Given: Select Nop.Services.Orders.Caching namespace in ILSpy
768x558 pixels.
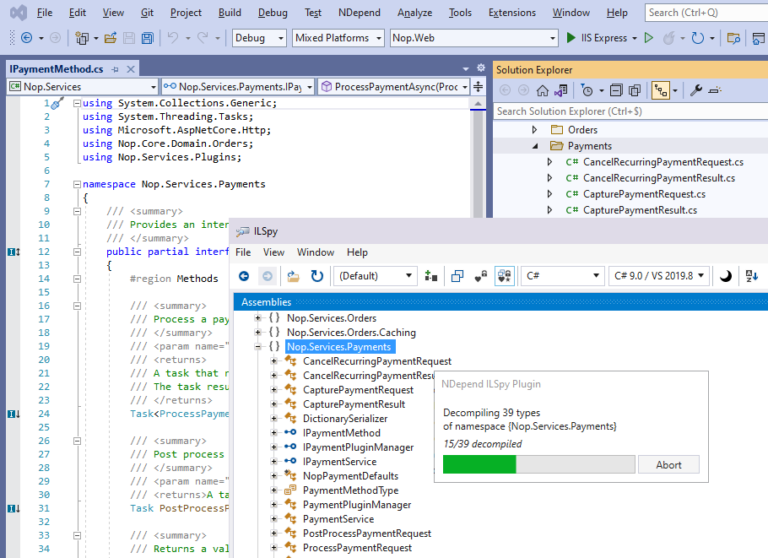Looking at the screenshot, I should click(351, 333).
